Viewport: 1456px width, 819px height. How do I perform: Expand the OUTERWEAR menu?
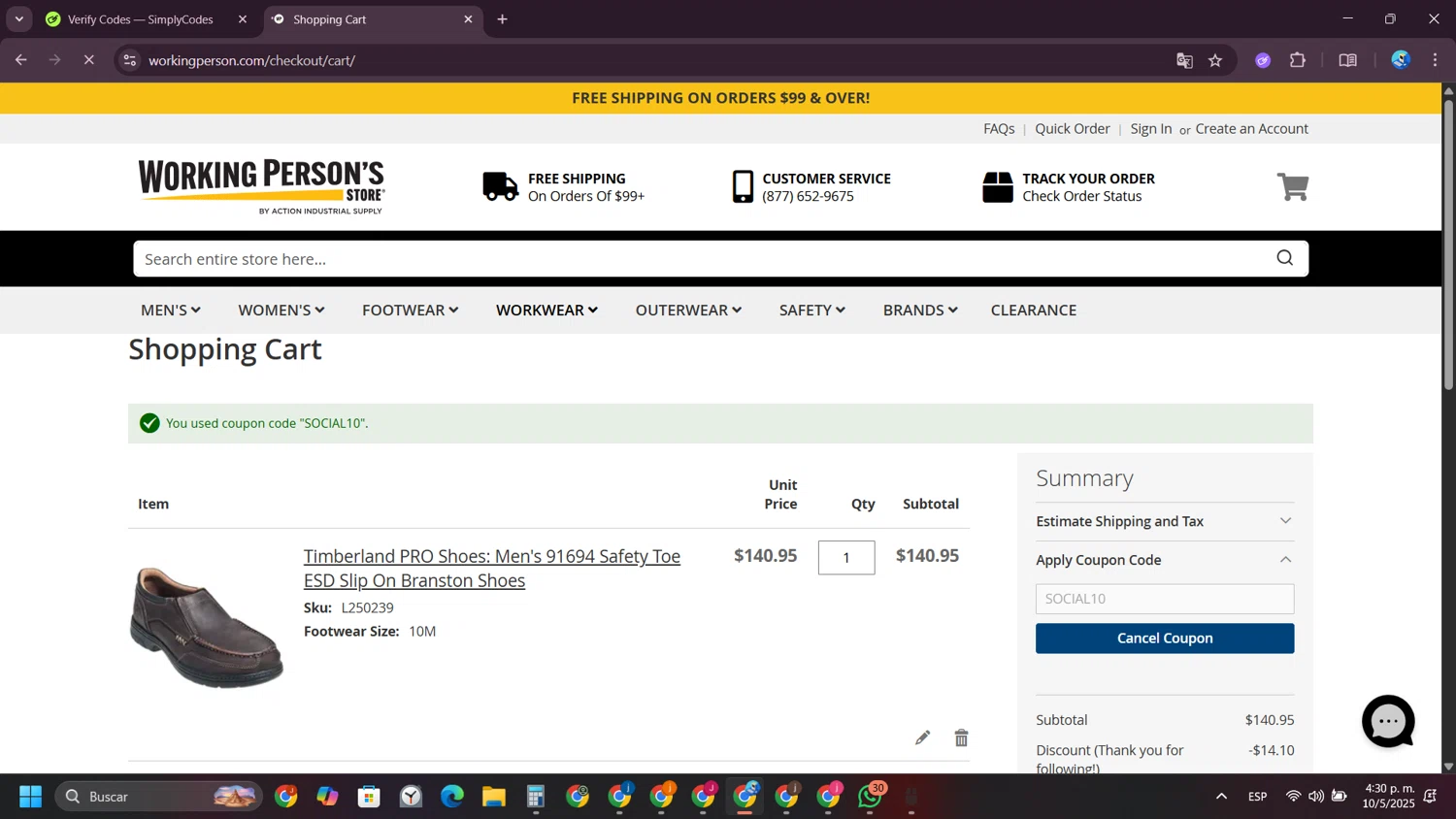pyautogui.click(x=688, y=311)
